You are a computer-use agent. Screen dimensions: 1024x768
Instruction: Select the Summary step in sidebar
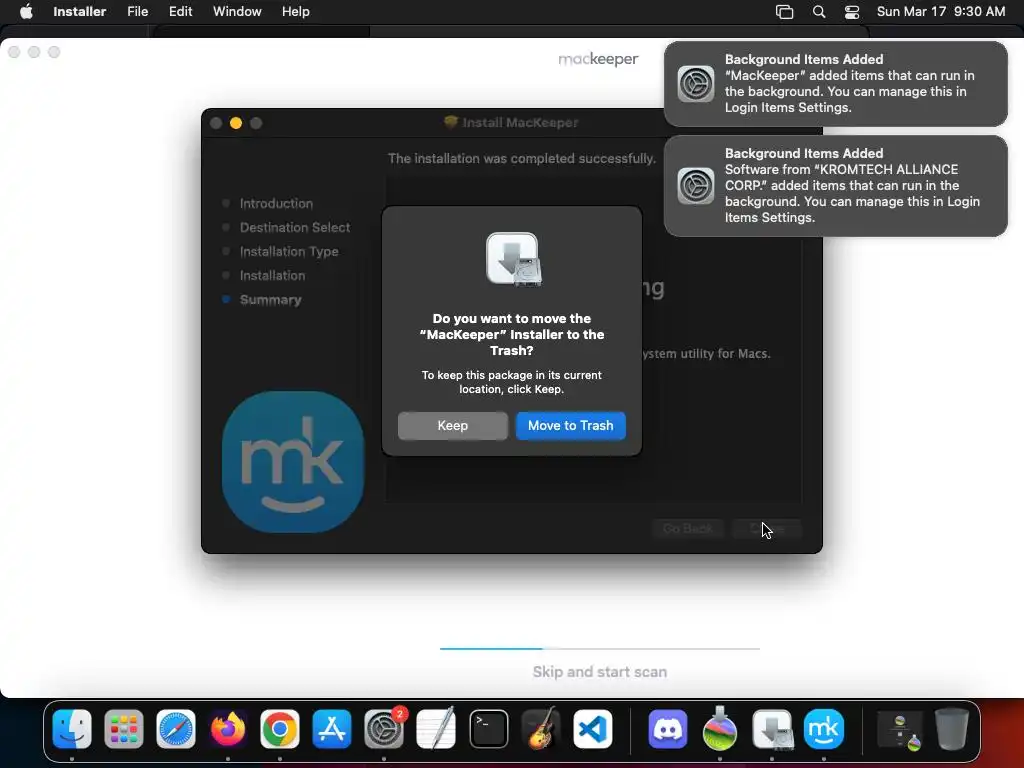(270, 300)
